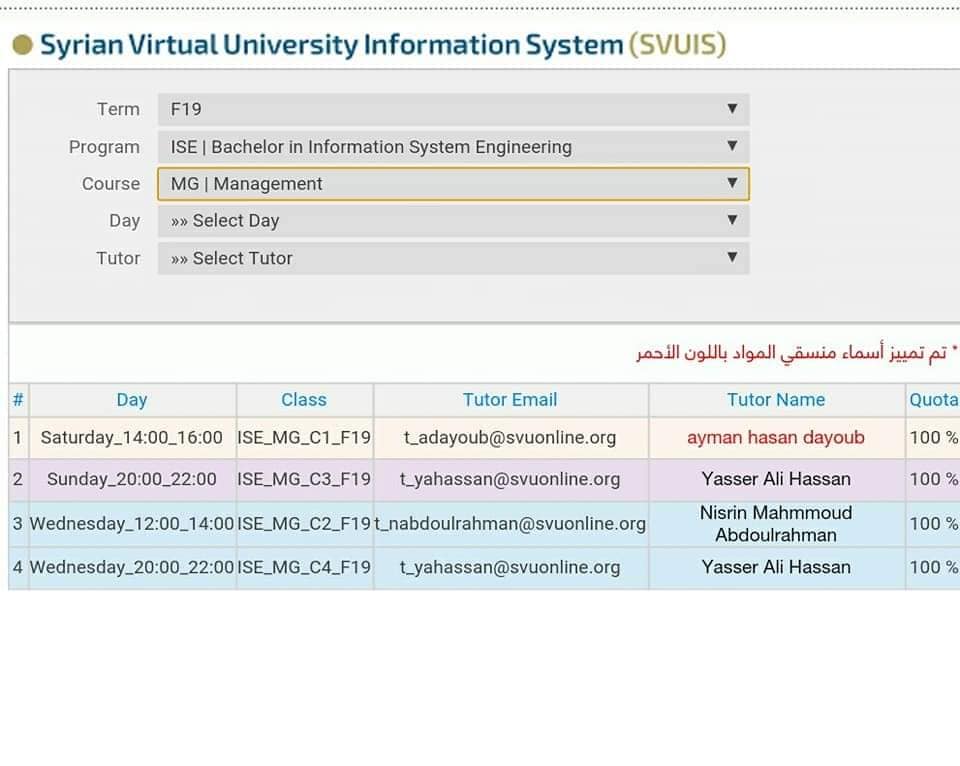This screenshot has height=766, width=960.
Task: Click email t_adayoub@svuonline.org
Action: coord(510,438)
